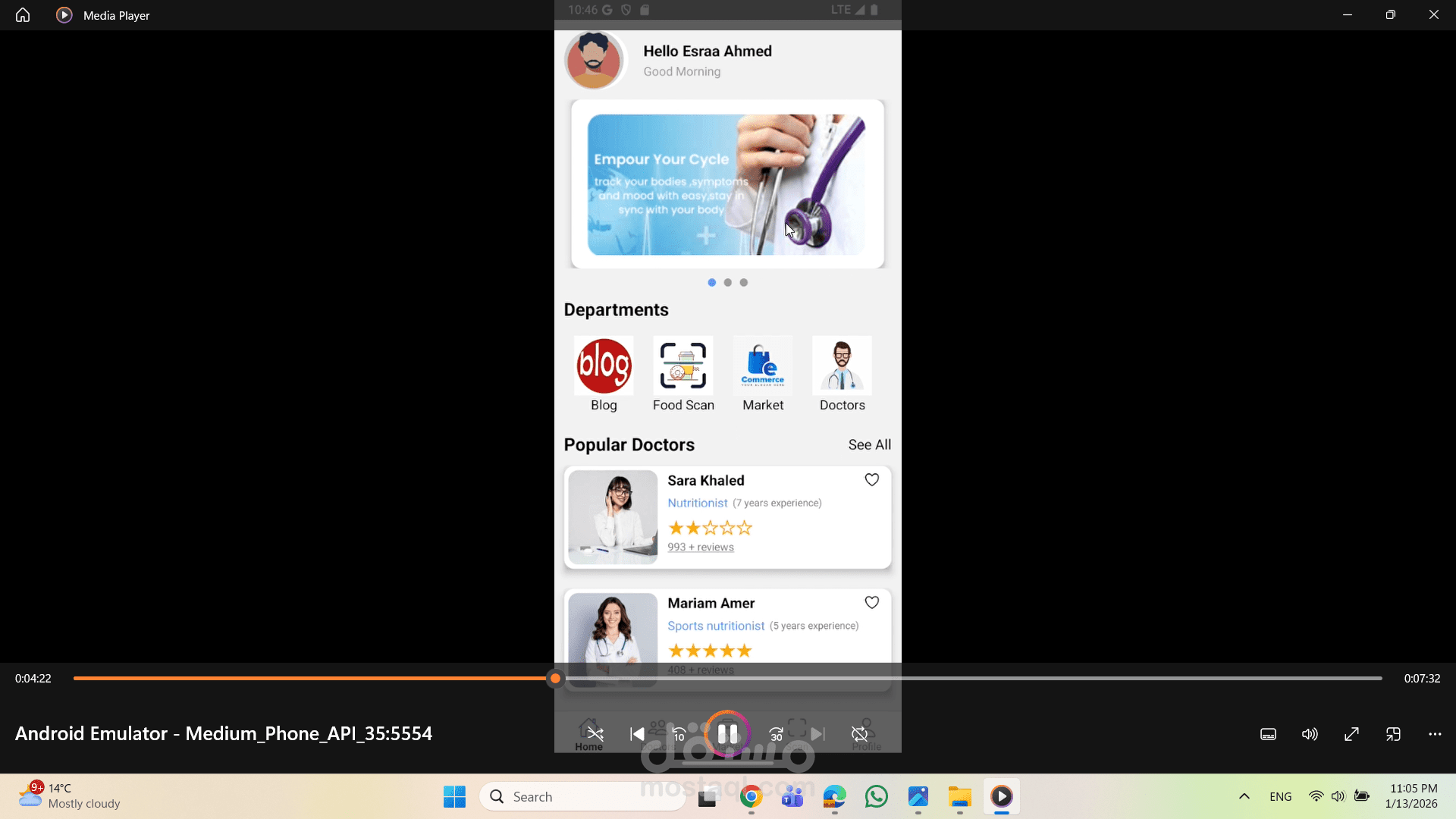Open the weather widget showing 14°C
Screen dimensions: 1456x819
pos(68,795)
